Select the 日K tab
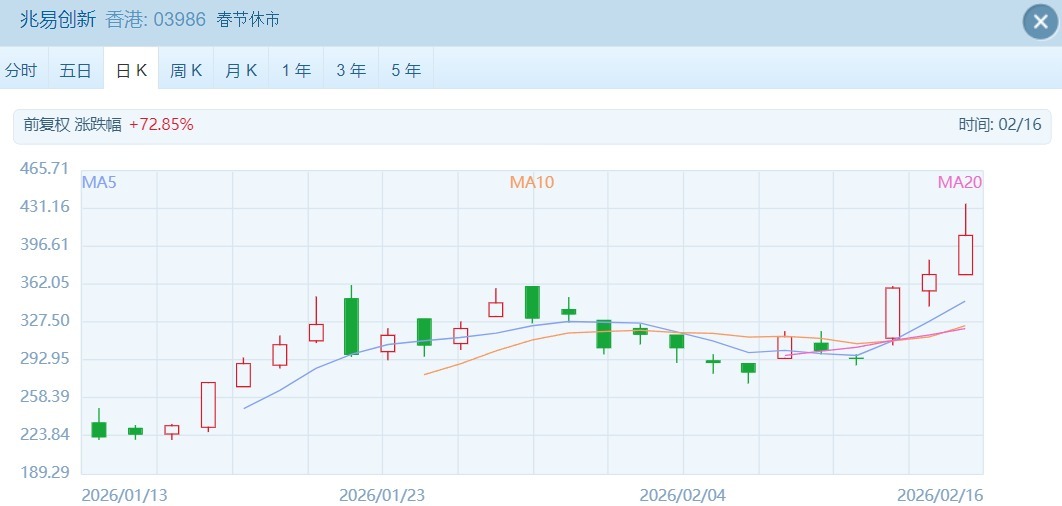Screen dimensions: 1062x506 pos(131,70)
